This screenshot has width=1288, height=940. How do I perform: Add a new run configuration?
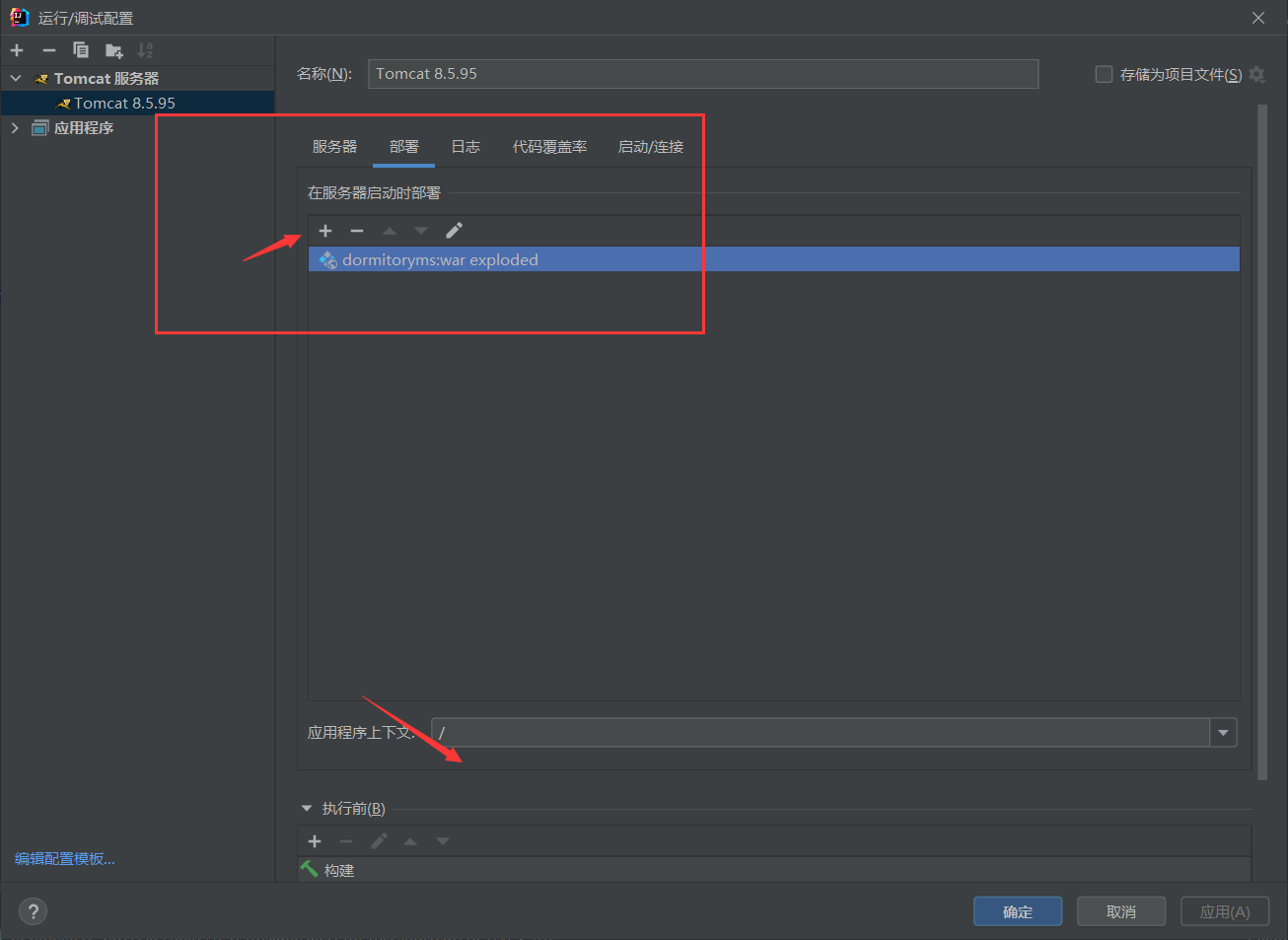tap(17, 50)
